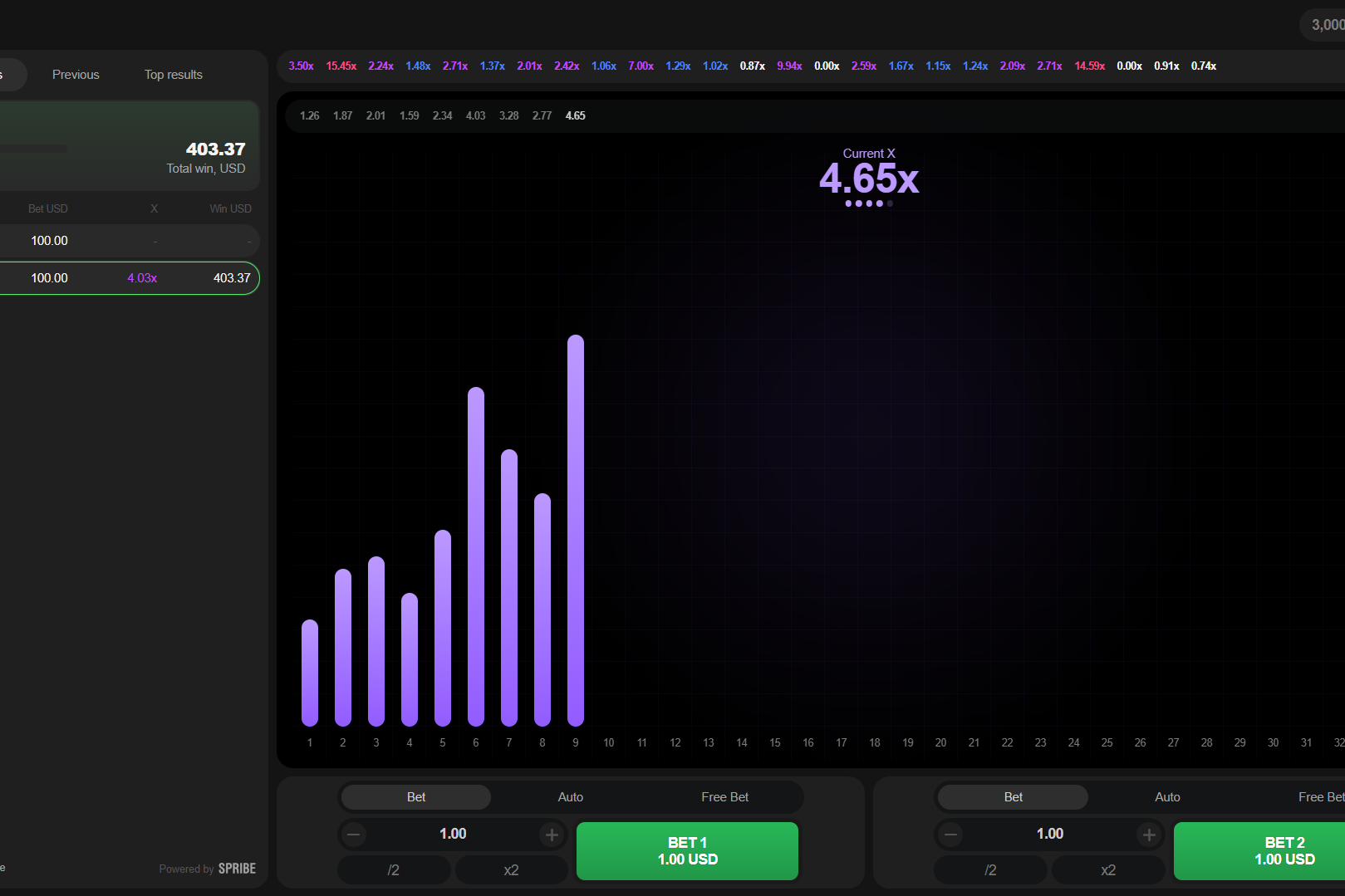Edit the 1.00 amount field in Bet 1
This screenshot has width=1345, height=896.
coord(453,834)
